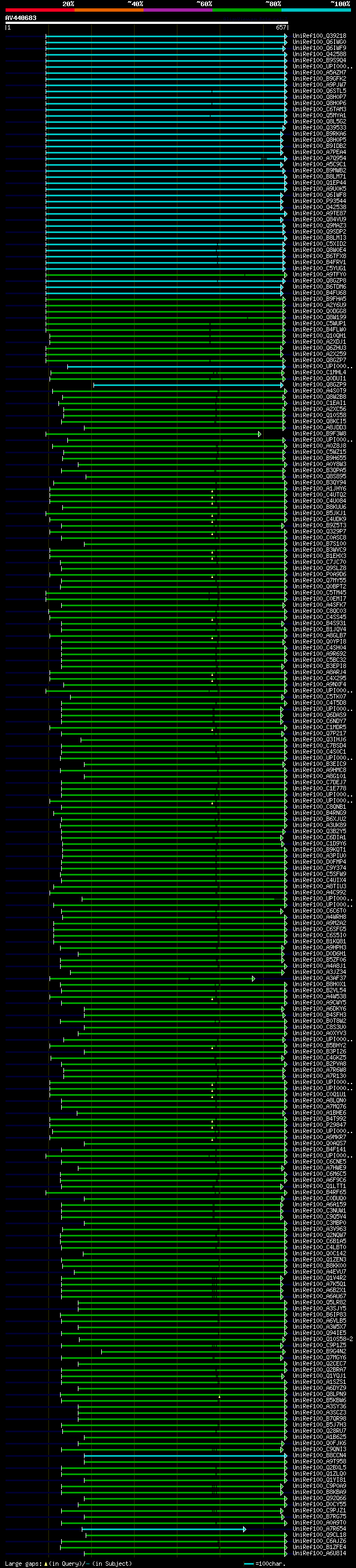Image resolution: width=356 pixels, height=1568 pixels.
Task: Select the UniRef100_Q42588 hit label
Action: [x=319, y=54]
